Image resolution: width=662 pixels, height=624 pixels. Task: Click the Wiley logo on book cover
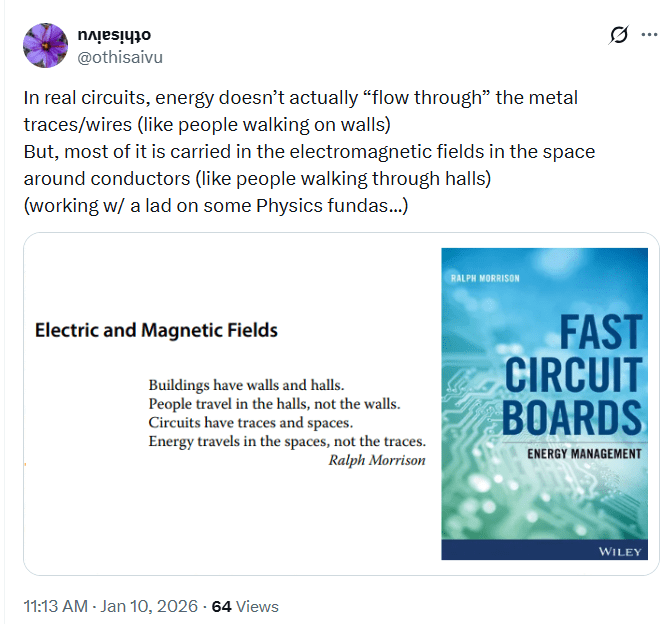[619, 550]
